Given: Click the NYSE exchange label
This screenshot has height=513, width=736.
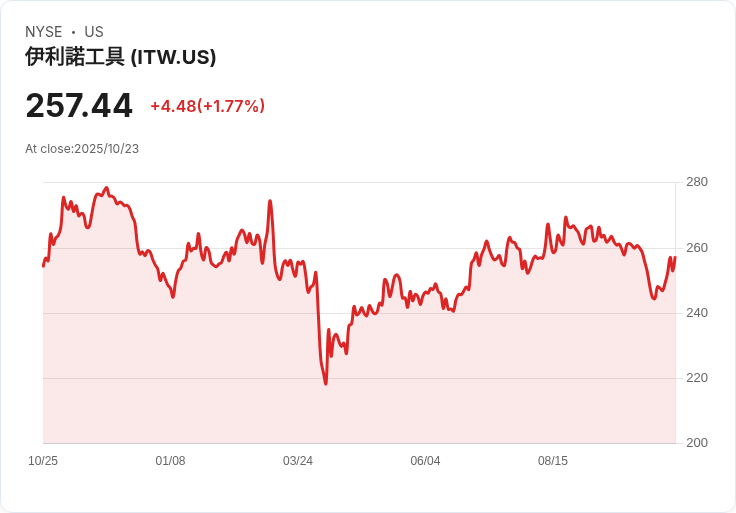Looking at the screenshot, I should click(x=44, y=32).
